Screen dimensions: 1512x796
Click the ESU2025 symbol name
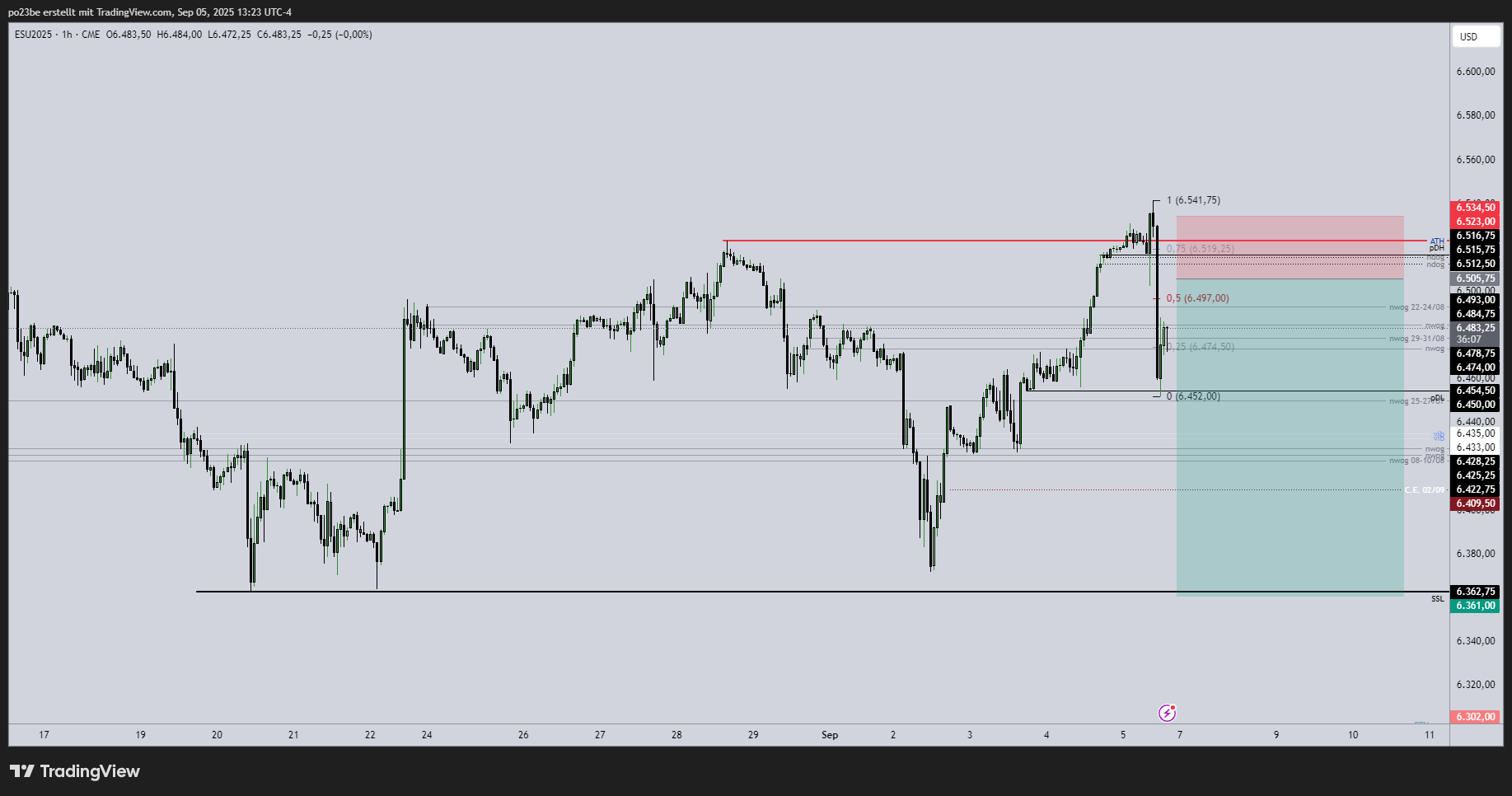click(33, 35)
